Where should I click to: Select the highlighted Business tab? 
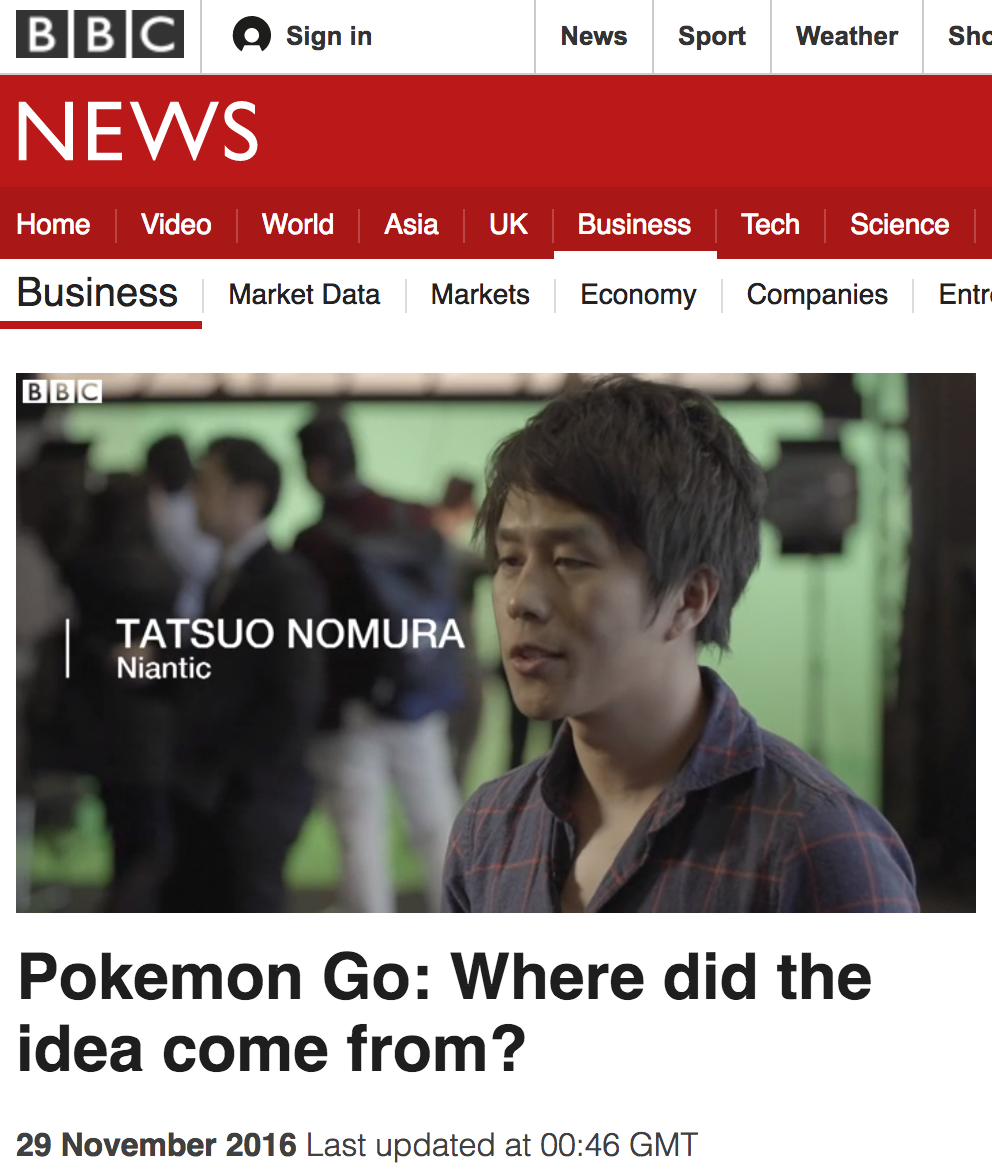pos(634,225)
